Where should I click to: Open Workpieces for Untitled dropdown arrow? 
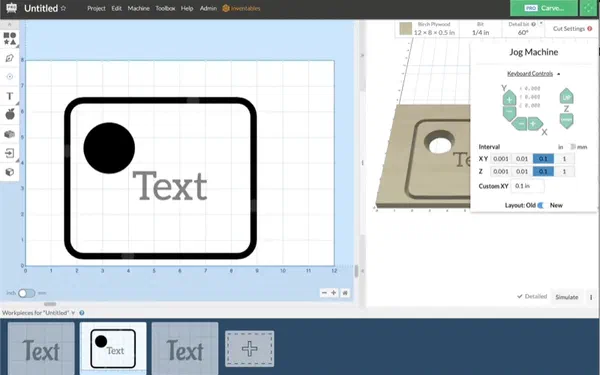(x=73, y=313)
